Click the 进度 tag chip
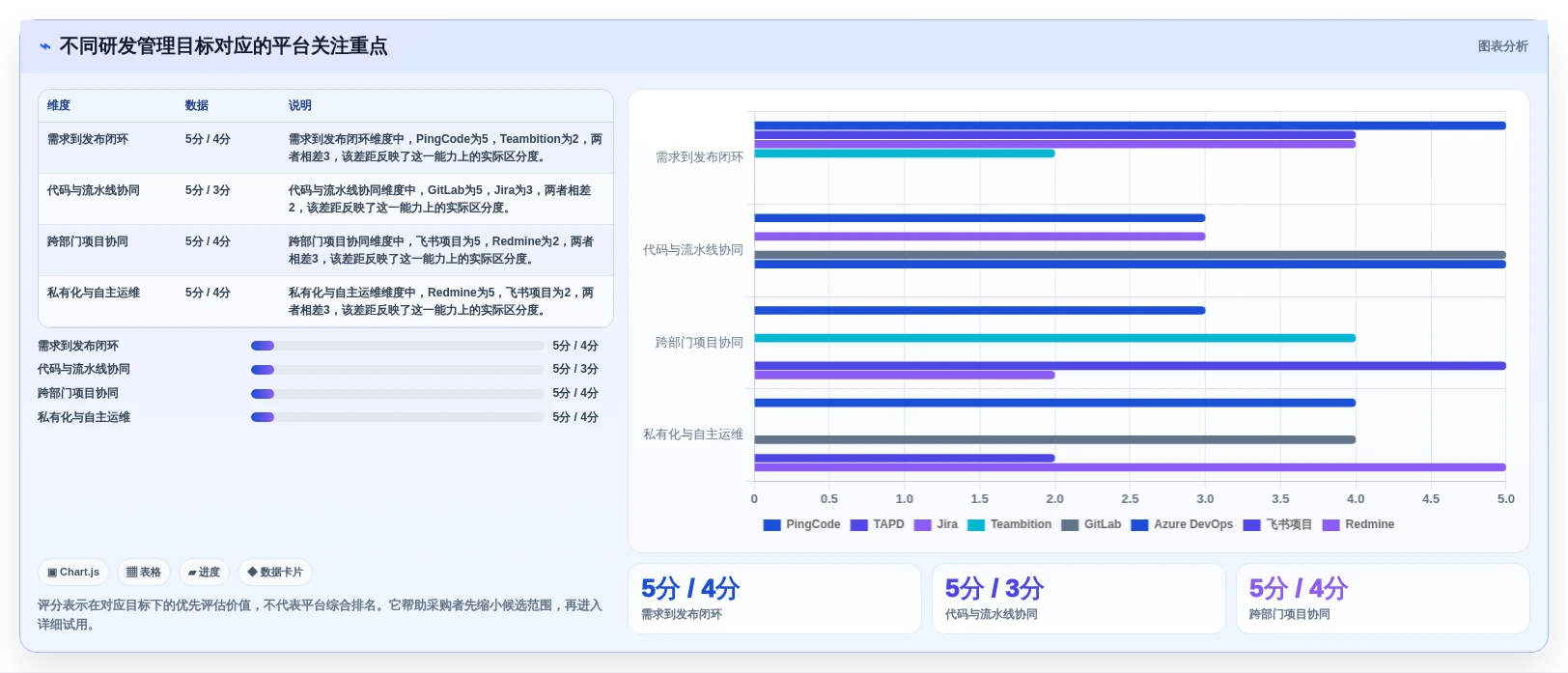This screenshot has width=1568, height=673. (204, 573)
